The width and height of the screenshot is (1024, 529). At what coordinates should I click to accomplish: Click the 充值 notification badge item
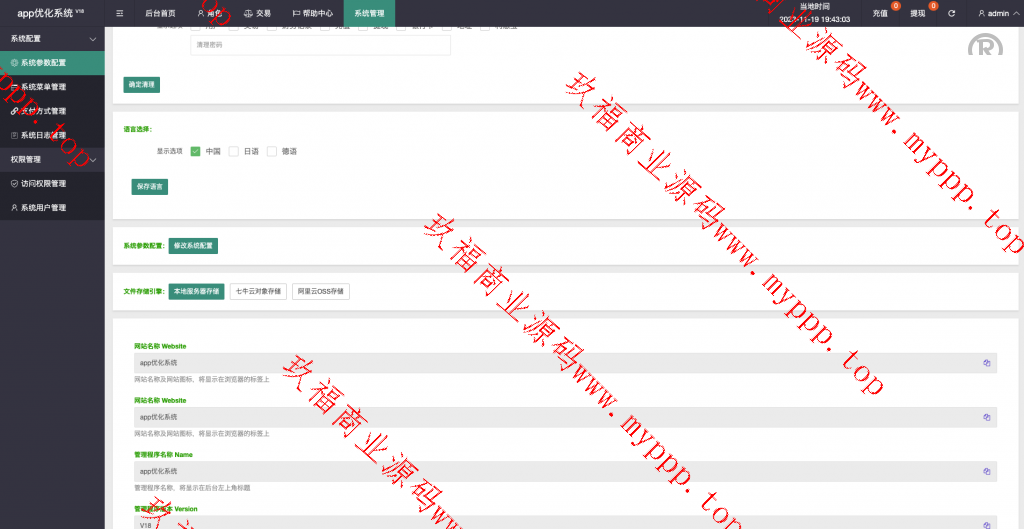[x=882, y=13]
